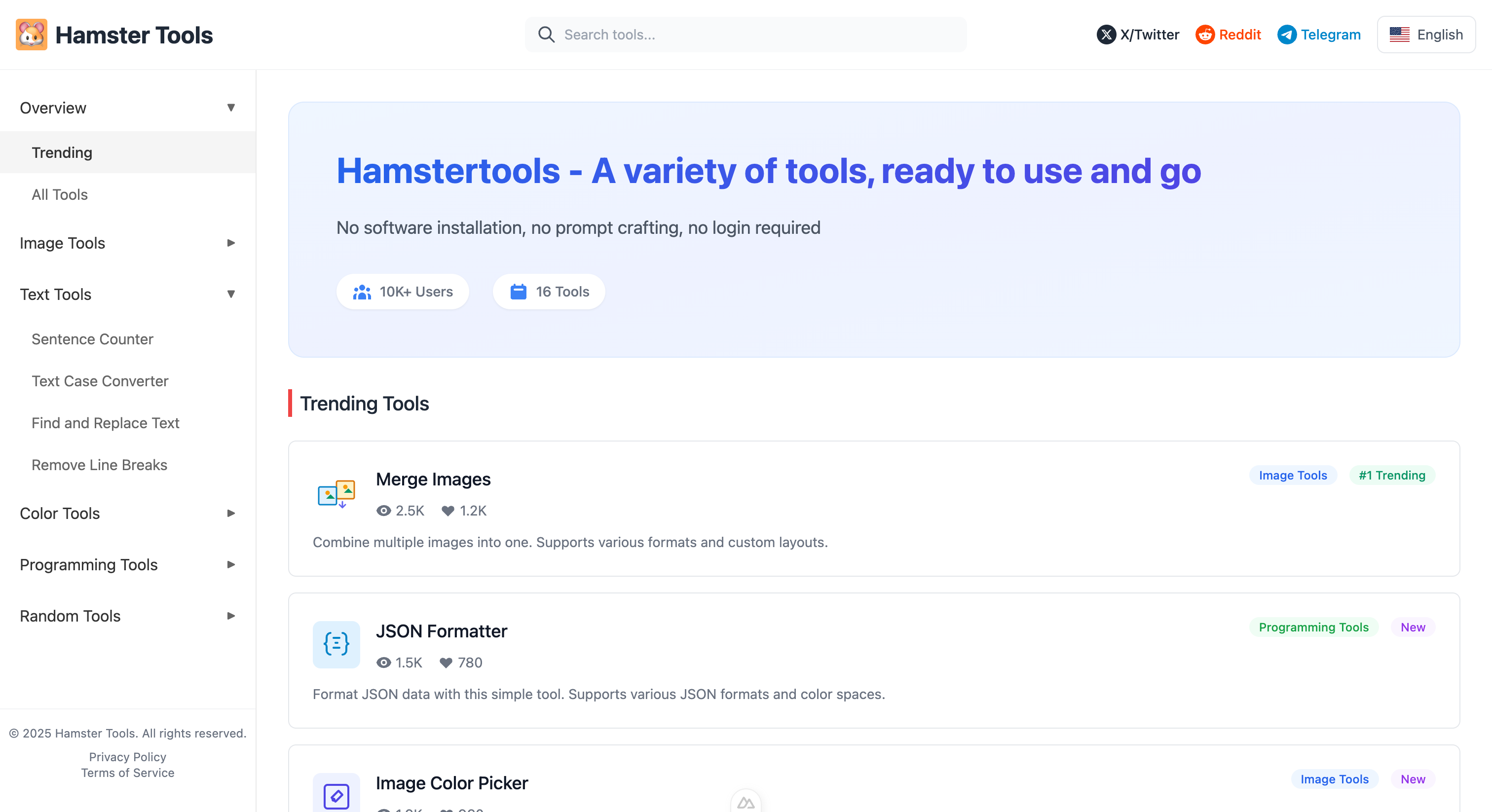Expand the Programming Tools section arrow
The height and width of the screenshot is (812, 1492).
(231, 565)
